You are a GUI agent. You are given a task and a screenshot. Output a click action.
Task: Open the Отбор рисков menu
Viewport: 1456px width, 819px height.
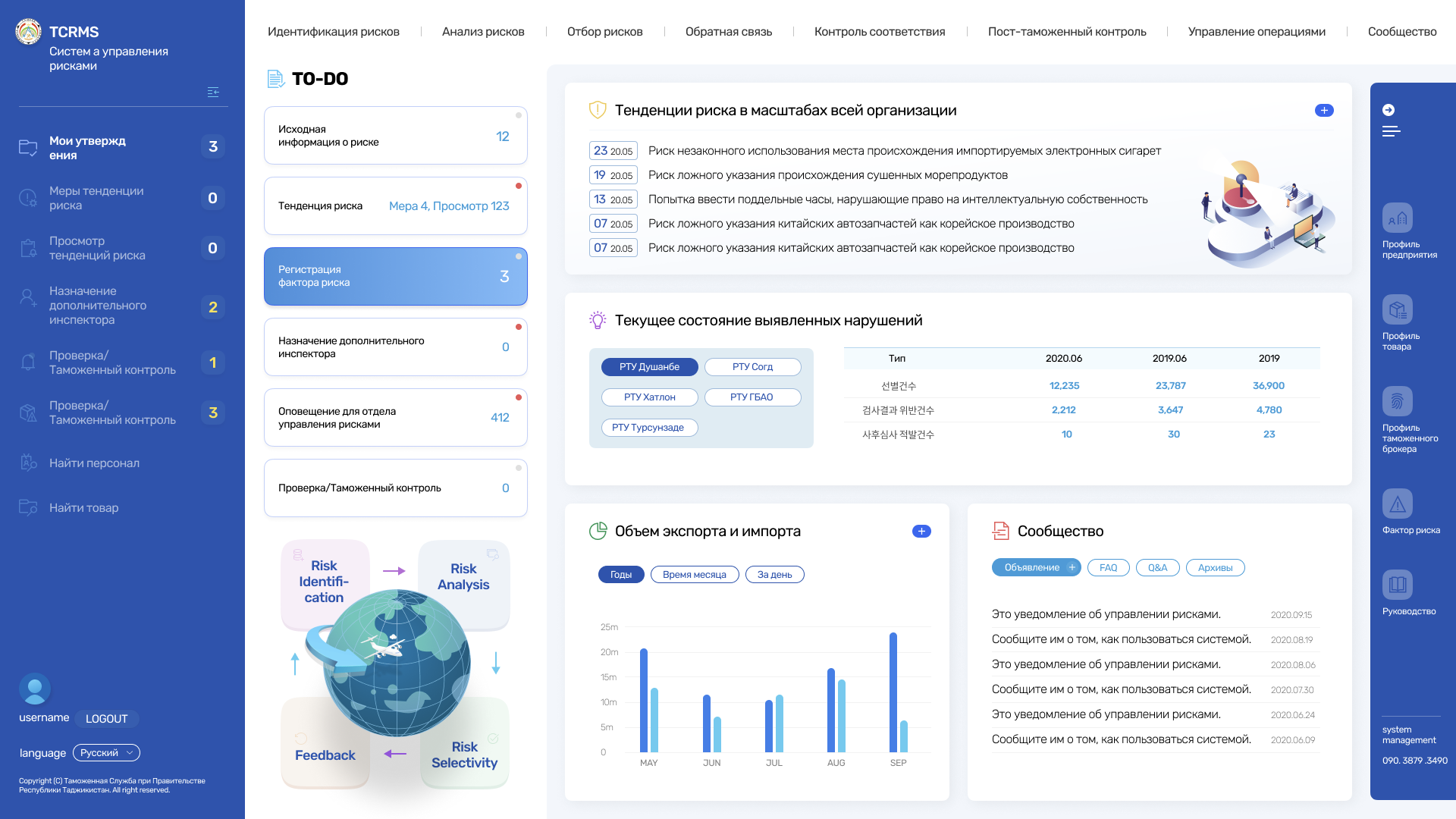pos(605,32)
